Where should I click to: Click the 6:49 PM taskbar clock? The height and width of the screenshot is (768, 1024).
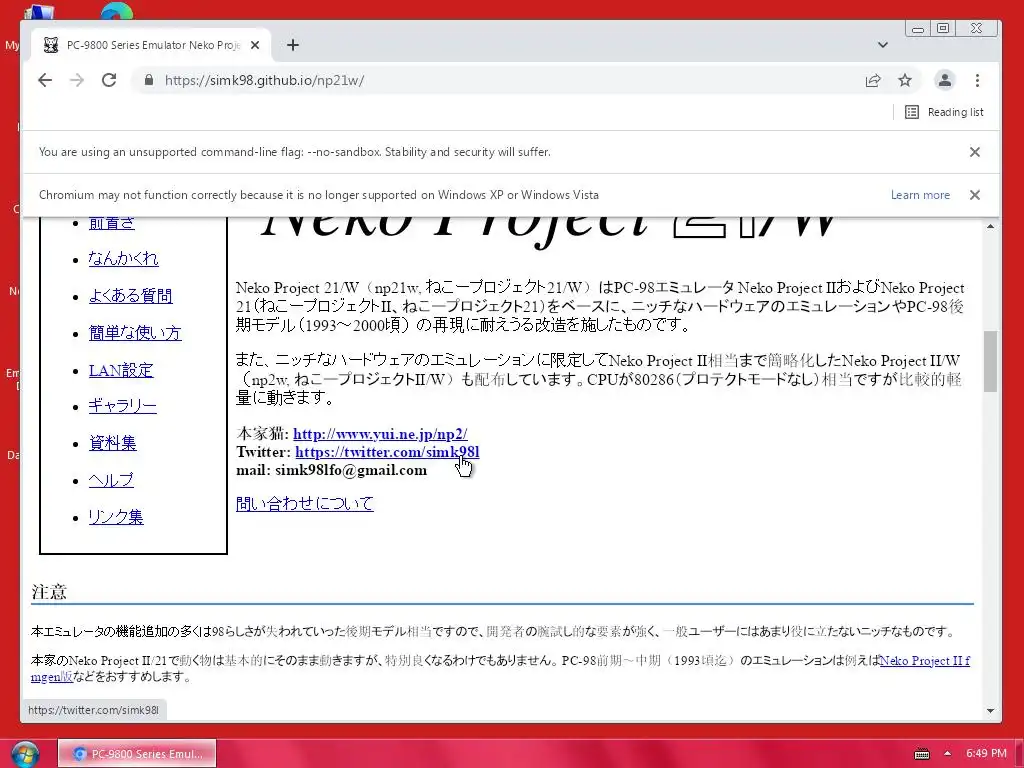coord(986,754)
